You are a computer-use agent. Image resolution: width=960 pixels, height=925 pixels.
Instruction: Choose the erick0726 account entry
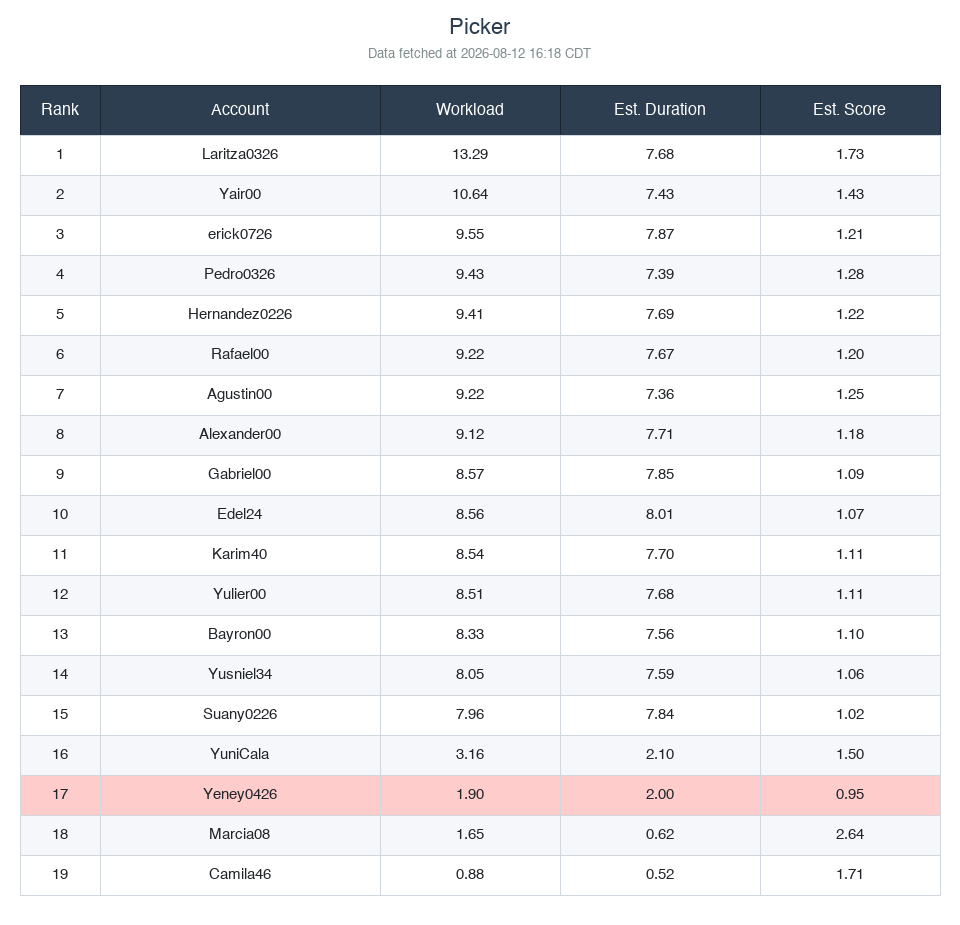[x=240, y=234]
